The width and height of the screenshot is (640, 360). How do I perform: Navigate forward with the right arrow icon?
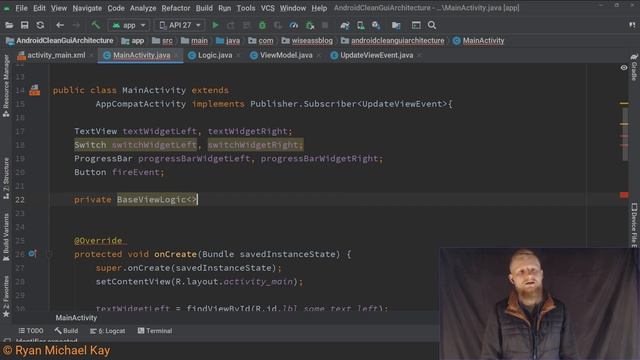click(76, 25)
